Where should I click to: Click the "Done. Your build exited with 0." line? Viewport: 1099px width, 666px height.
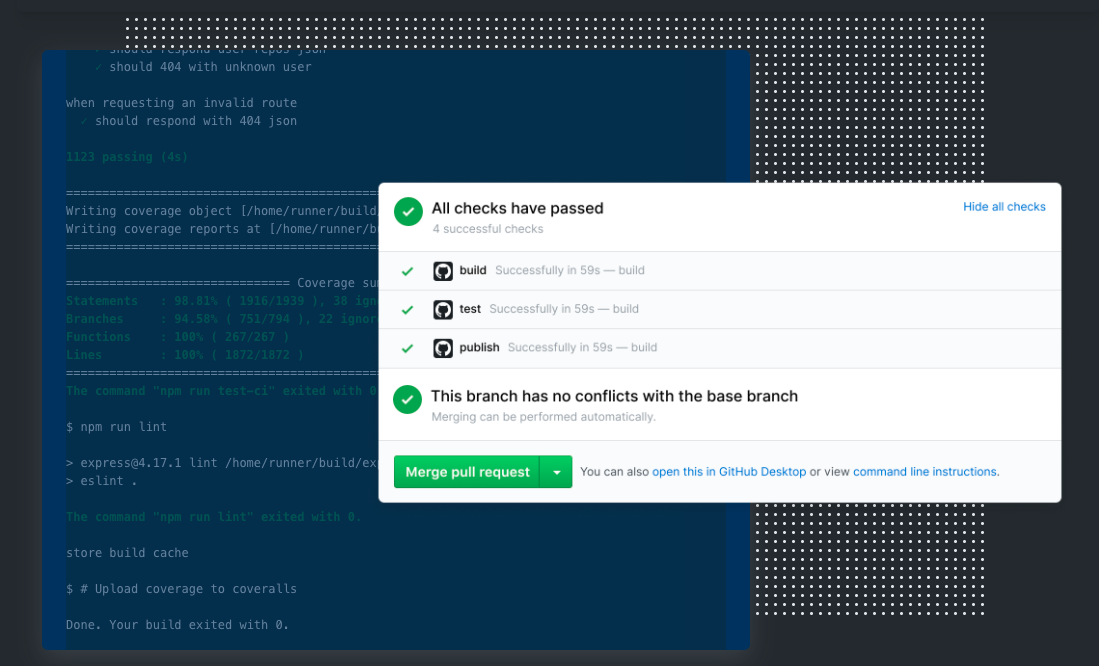pos(177,625)
